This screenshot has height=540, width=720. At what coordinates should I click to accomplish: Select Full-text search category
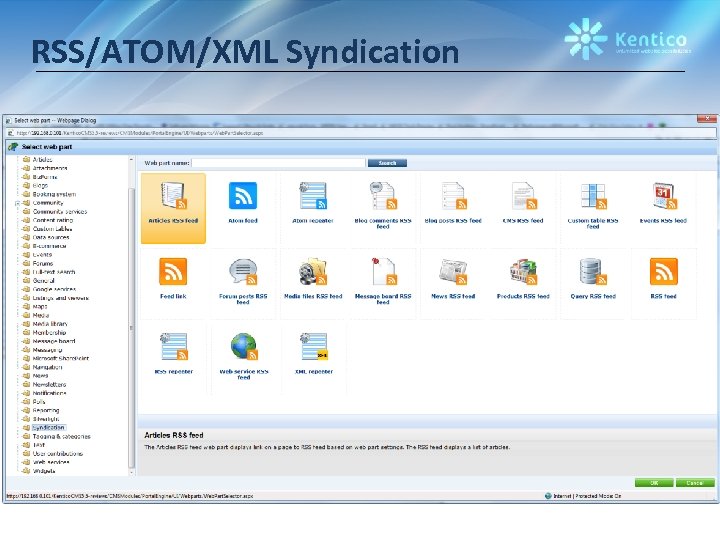tap(54, 272)
